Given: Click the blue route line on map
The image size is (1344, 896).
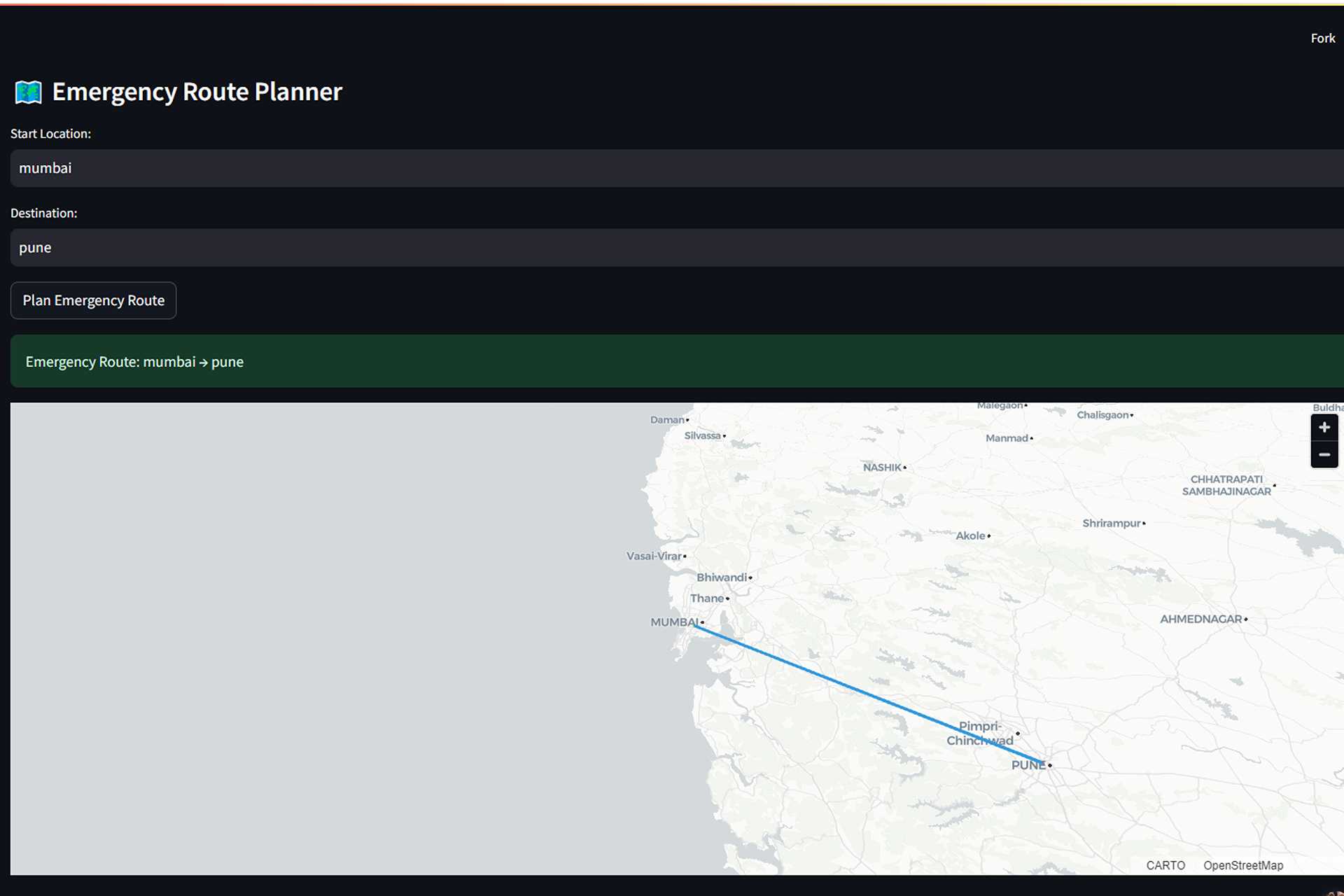Looking at the screenshot, I should coord(840,682).
